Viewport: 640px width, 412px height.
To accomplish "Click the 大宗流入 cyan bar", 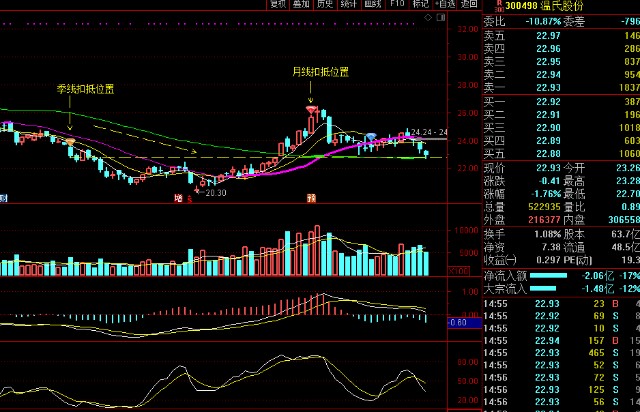I will [543, 289].
